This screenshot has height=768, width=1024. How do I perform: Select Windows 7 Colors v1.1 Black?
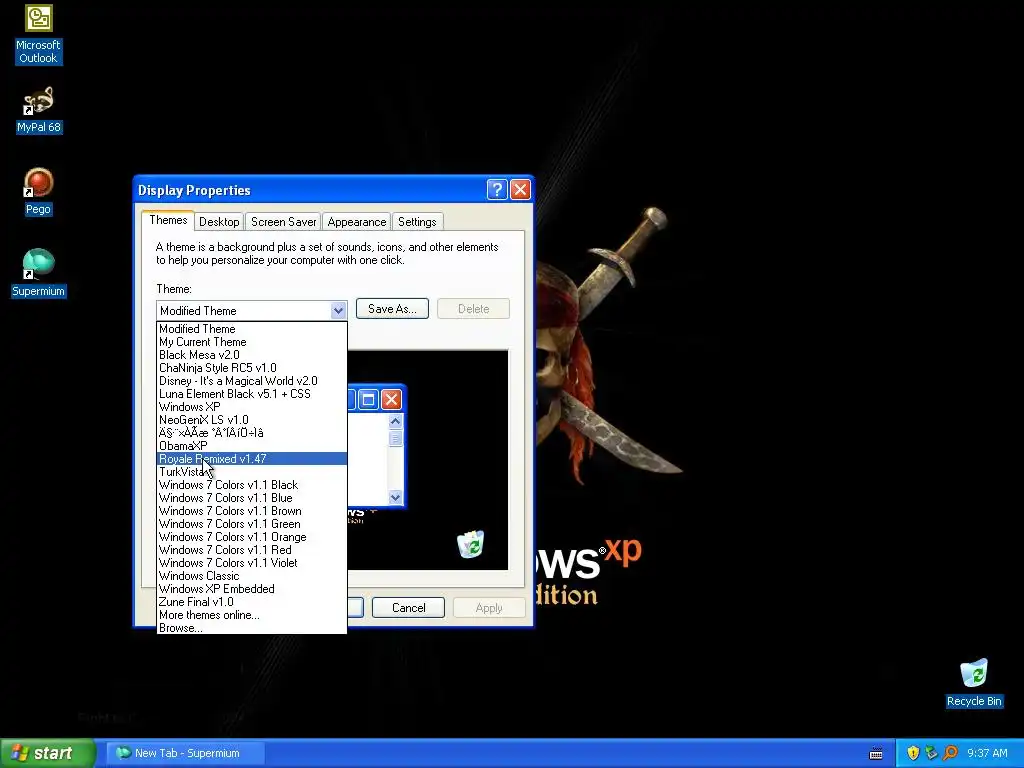pyautogui.click(x=251, y=485)
